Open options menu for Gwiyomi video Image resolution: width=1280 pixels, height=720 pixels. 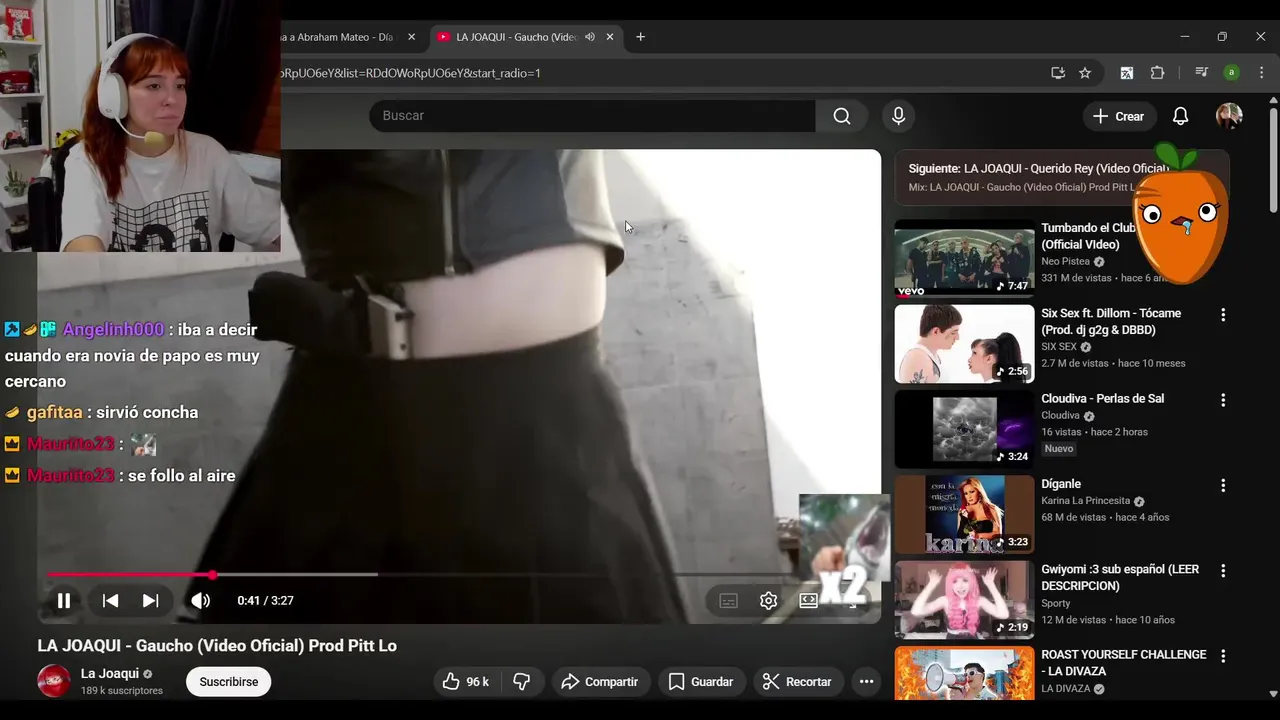(1222, 571)
